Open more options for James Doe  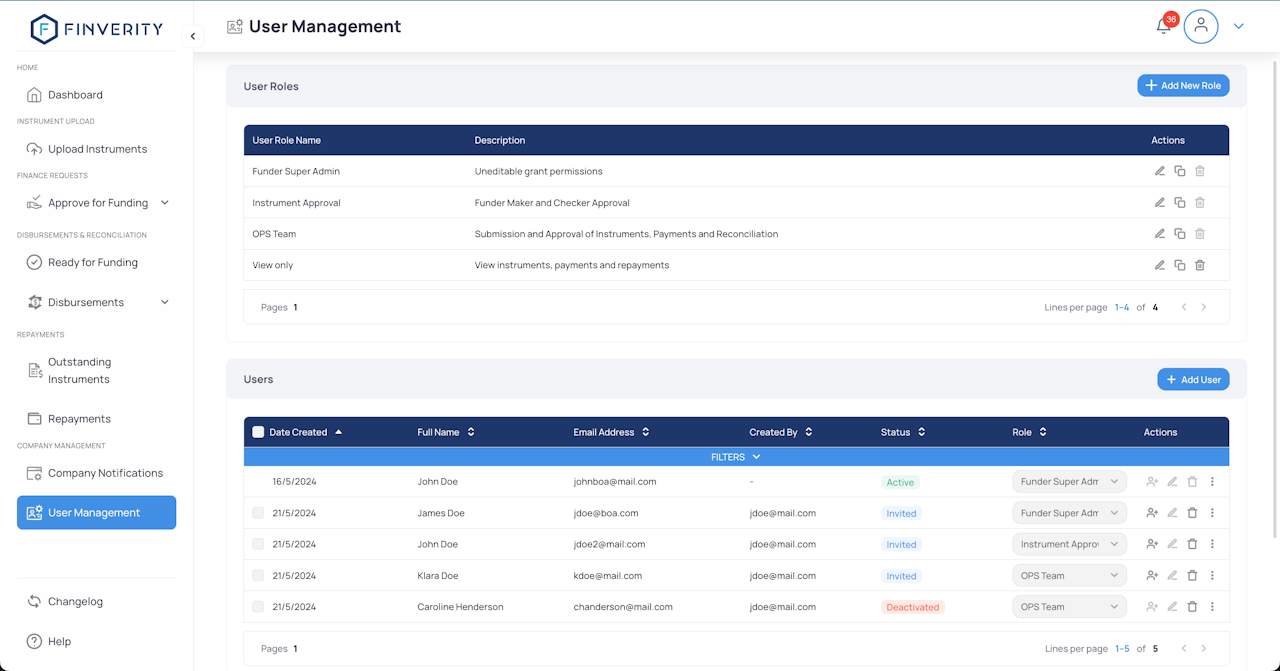(x=1212, y=513)
